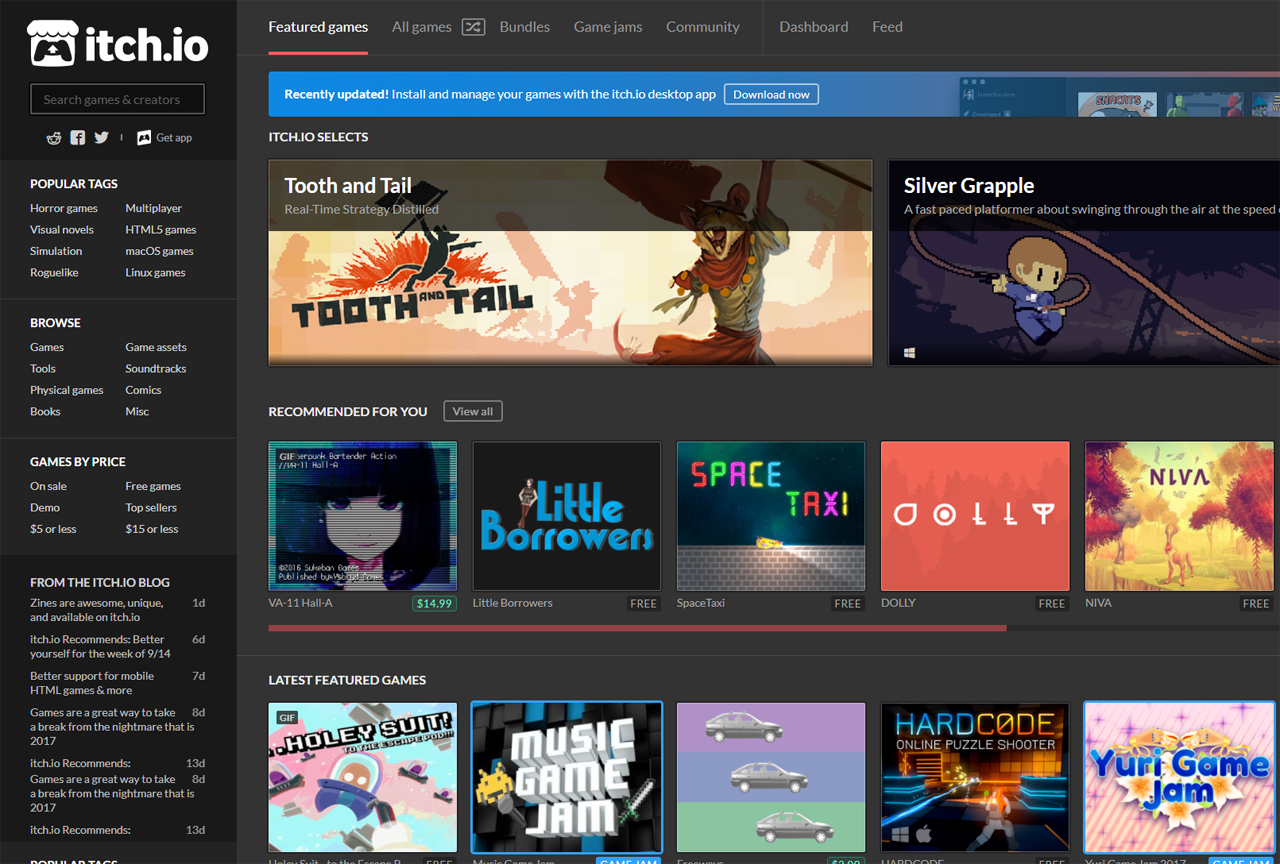This screenshot has height=864, width=1280.
Task: Go to the Game jams tab
Action: click(x=608, y=27)
